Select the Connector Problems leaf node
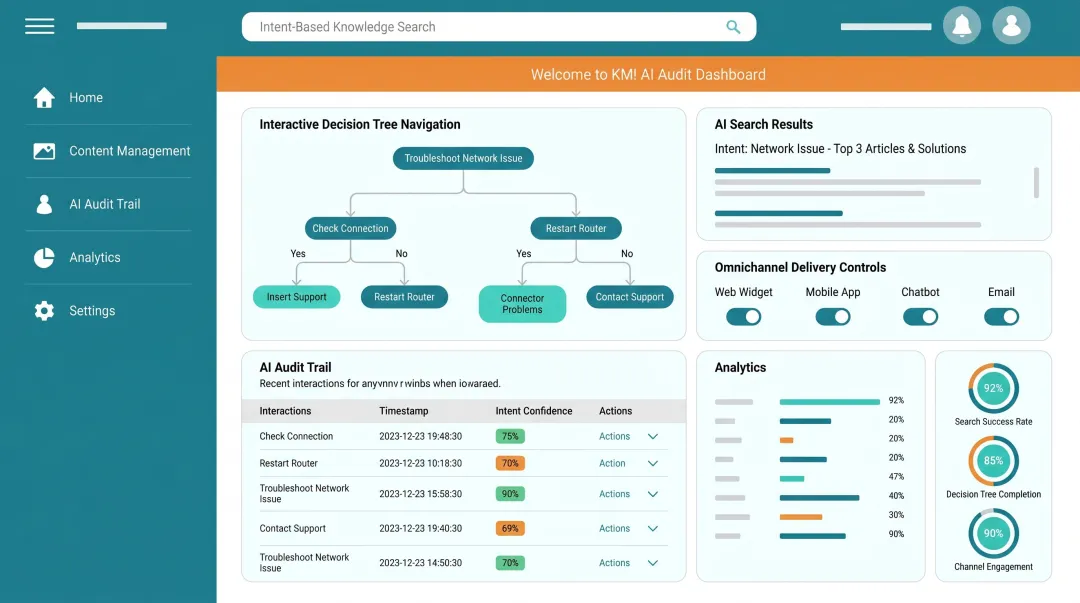 tap(522, 304)
